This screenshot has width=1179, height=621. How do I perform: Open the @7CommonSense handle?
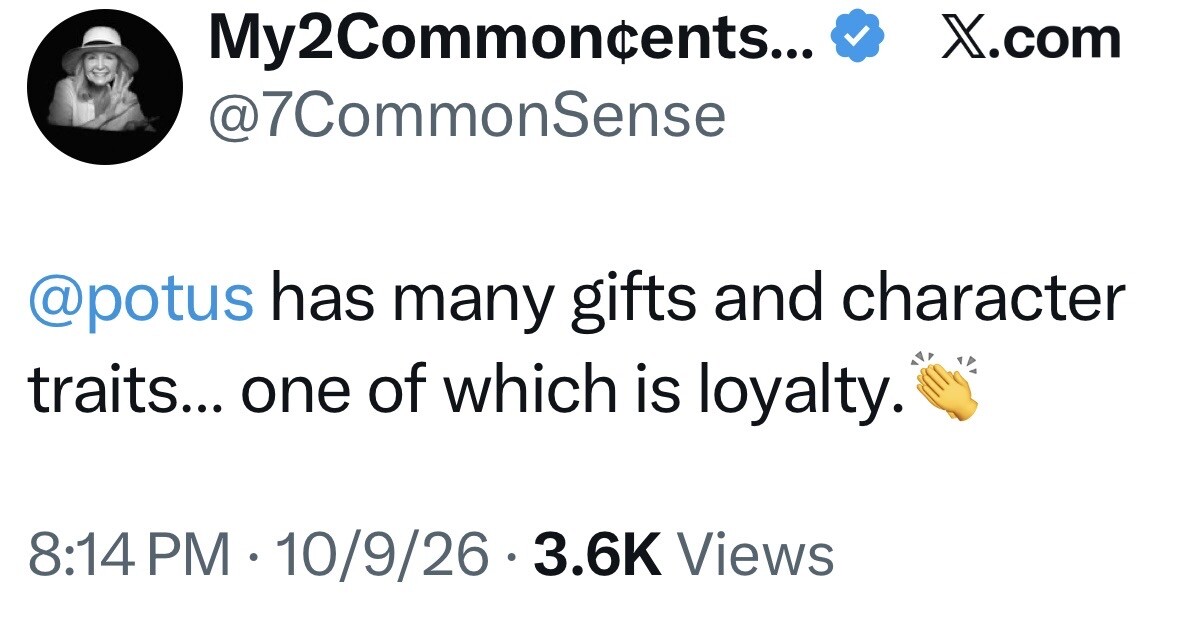(467, 116)
